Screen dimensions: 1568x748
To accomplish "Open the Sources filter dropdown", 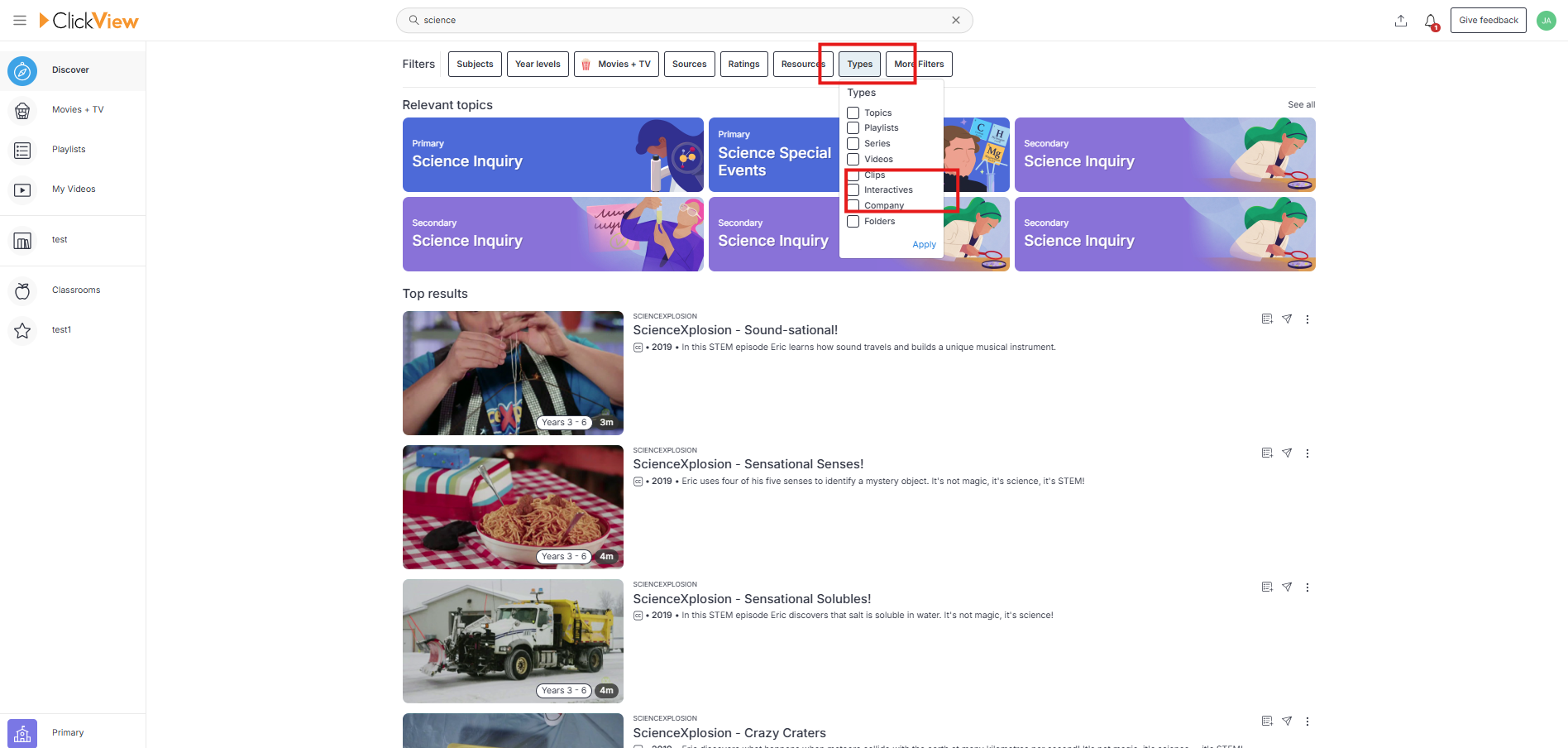I will [689, 64].
